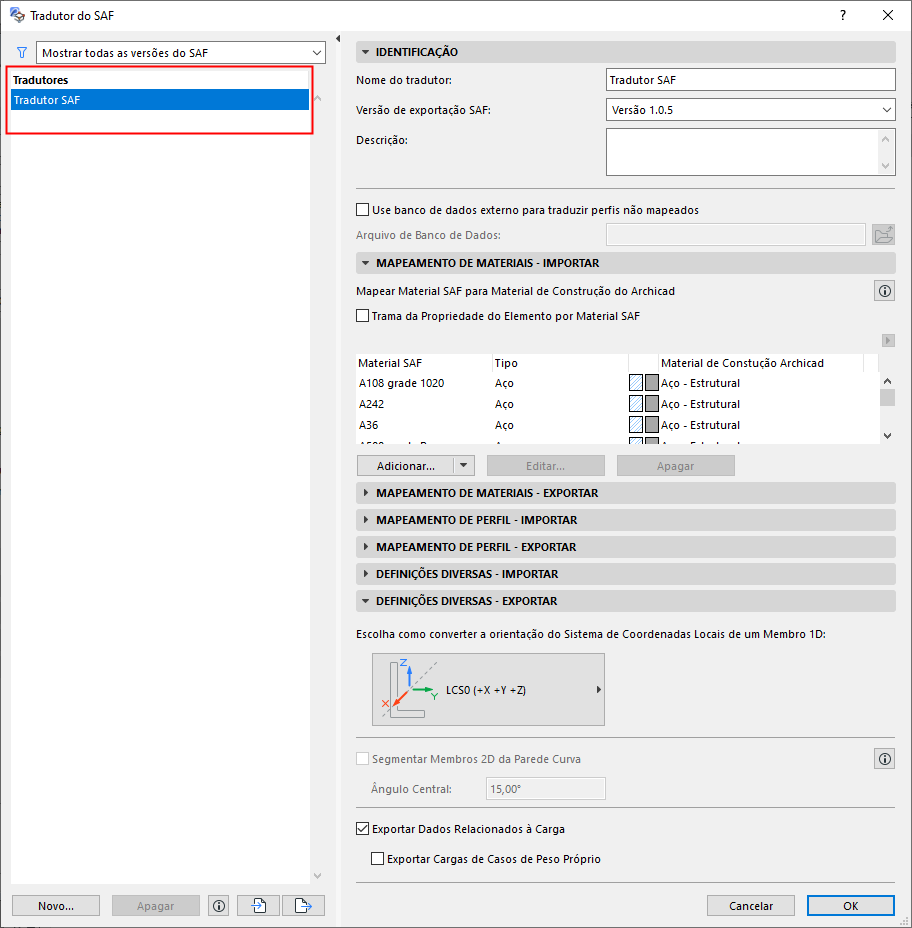This screenshot has width=912, height=928.
Task: Click the hatch pattern icon in the A36 row
Action: coord(636,425)
